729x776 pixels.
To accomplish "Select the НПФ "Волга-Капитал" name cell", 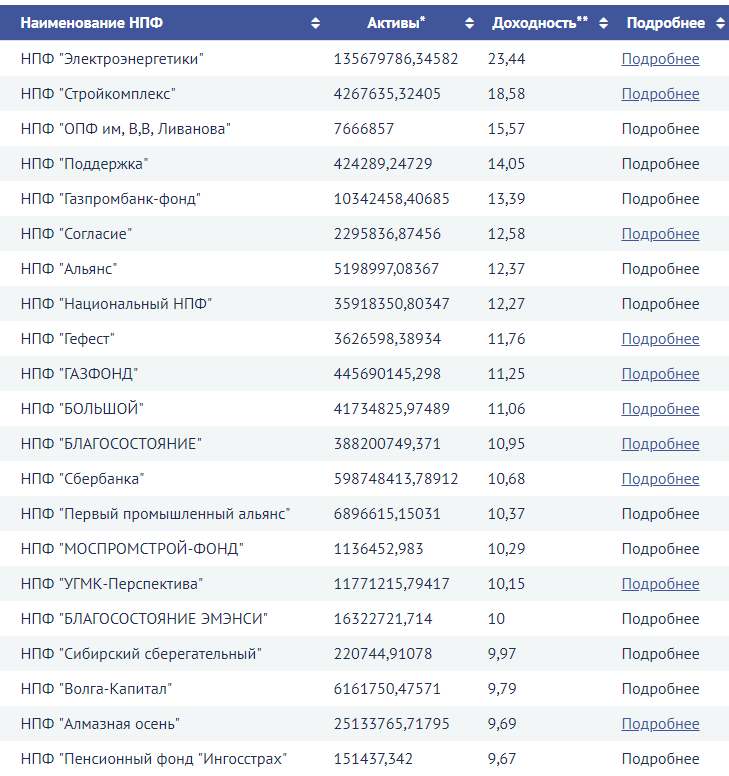I will point(97,689).
